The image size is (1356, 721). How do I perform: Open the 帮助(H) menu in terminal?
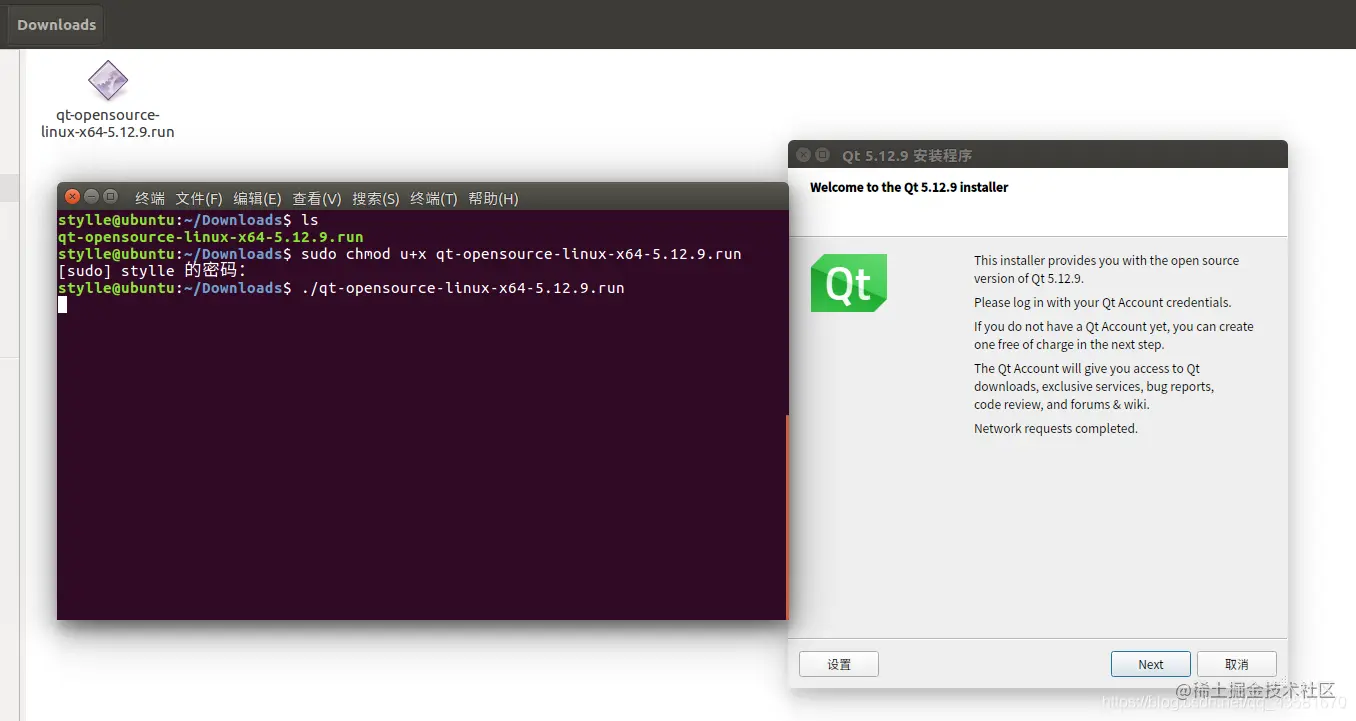coord(493,198)
